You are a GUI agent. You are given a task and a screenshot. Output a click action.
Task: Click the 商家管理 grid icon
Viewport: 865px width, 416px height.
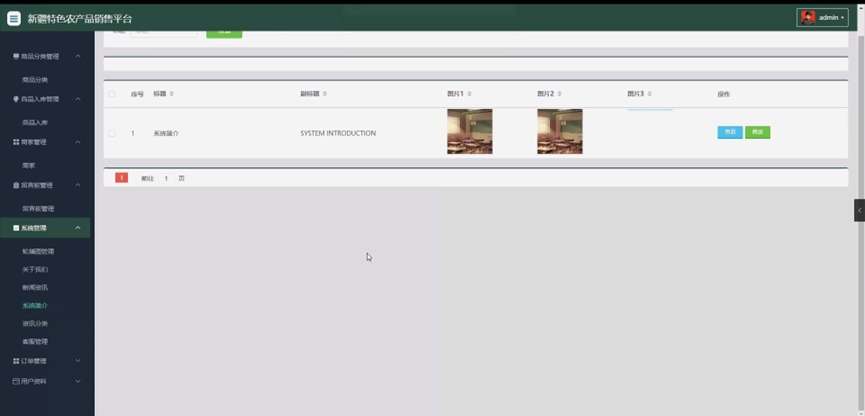click(16, 142)
